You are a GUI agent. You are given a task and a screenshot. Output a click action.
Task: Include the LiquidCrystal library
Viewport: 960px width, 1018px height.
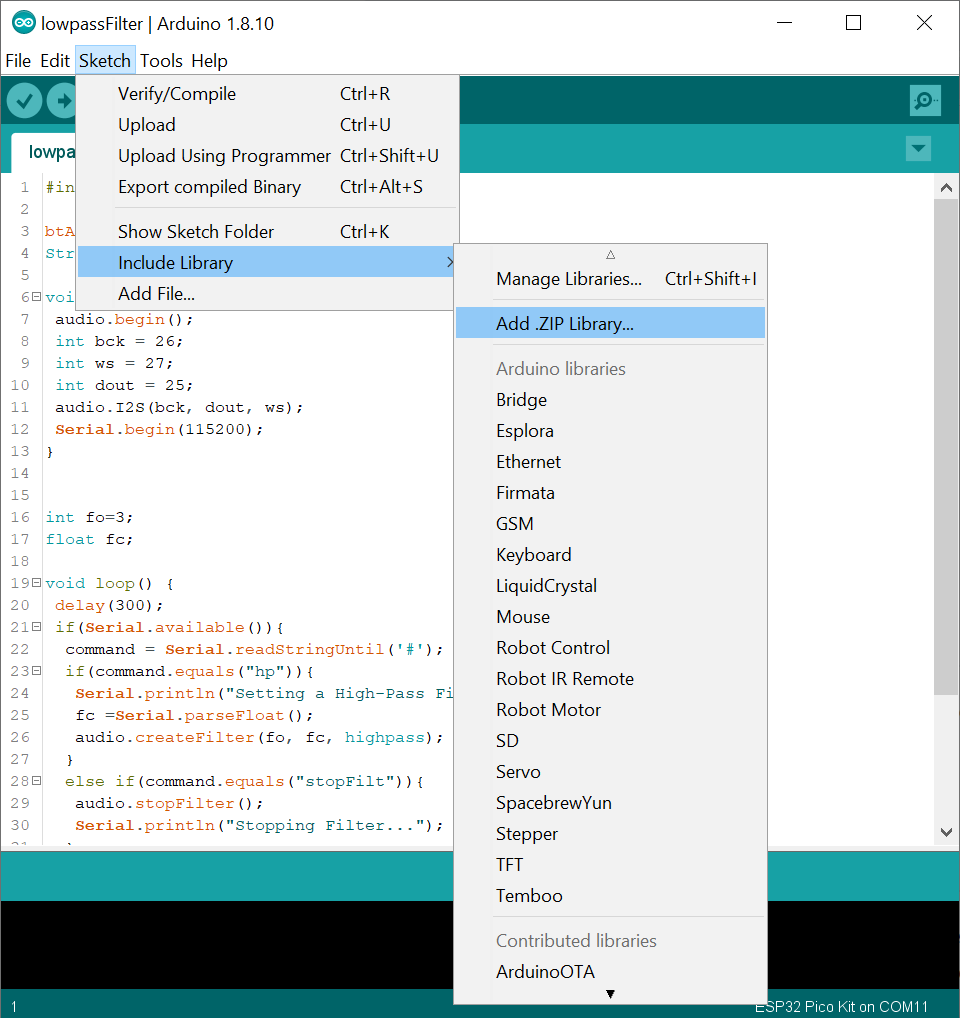(x=610, y=586)
